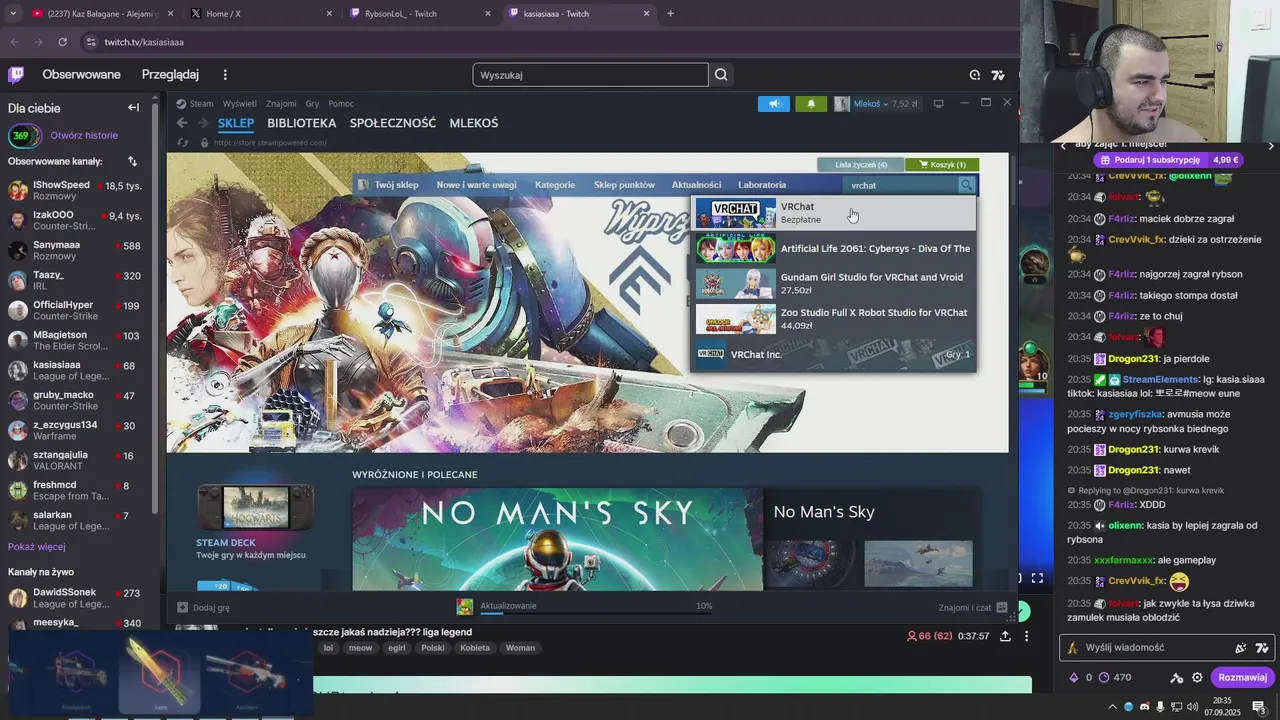Open the chat moderation tools icon
Screen dimensions: 1280x720
1175,677
